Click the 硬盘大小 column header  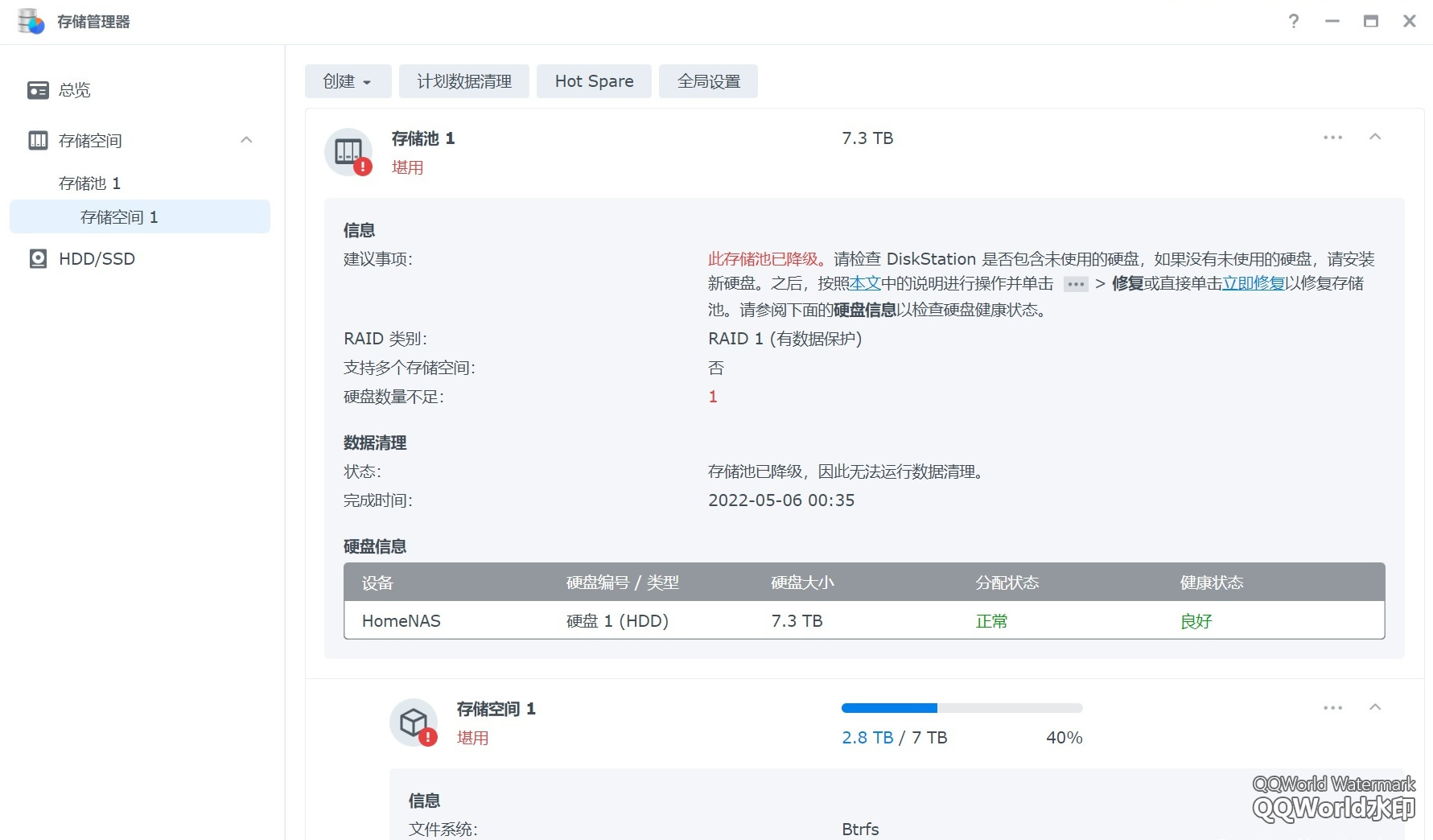(802, 583)
